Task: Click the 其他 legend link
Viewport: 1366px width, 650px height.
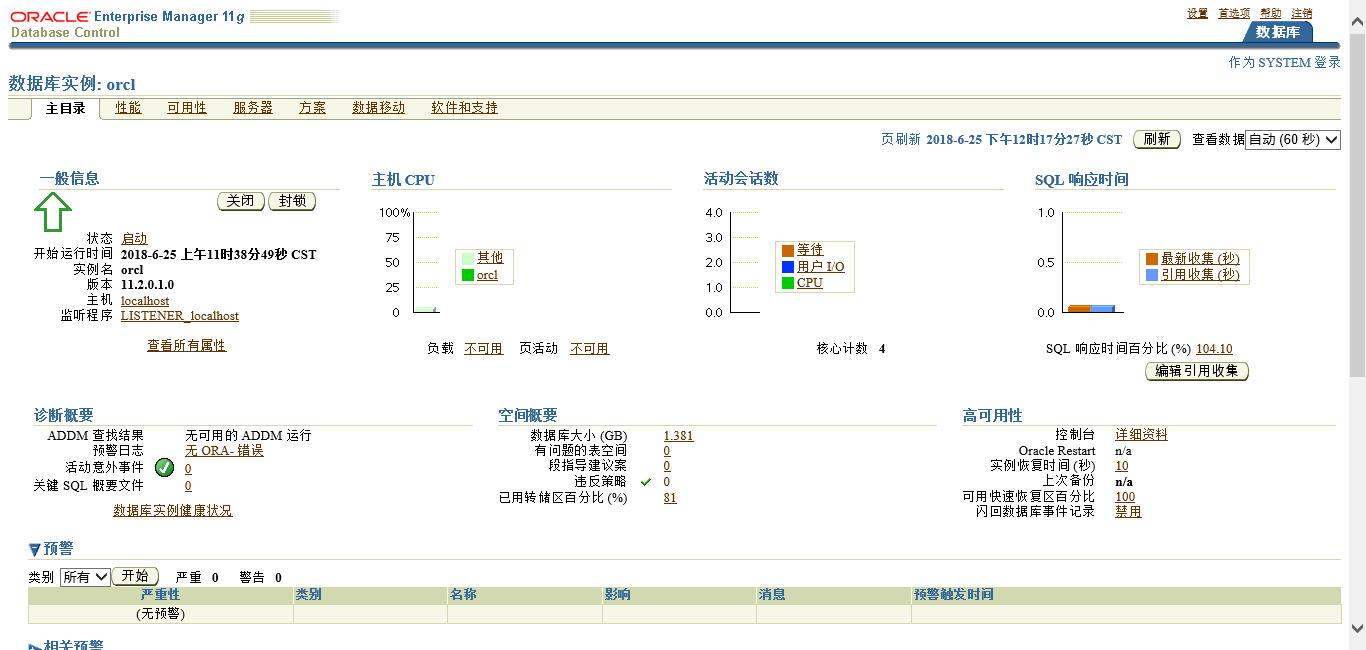Action: tap(490, 258)
